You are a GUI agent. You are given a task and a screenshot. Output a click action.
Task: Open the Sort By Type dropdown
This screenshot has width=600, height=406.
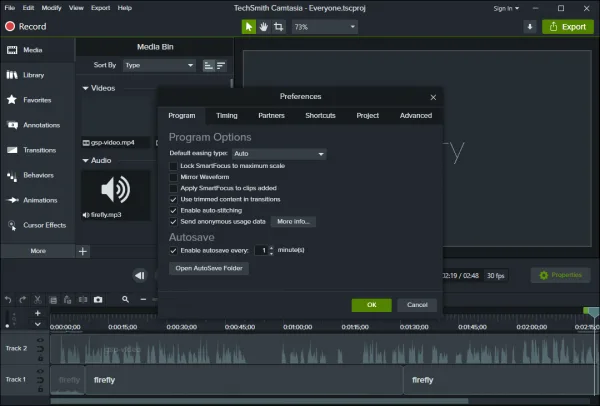[x=160, y=65]
